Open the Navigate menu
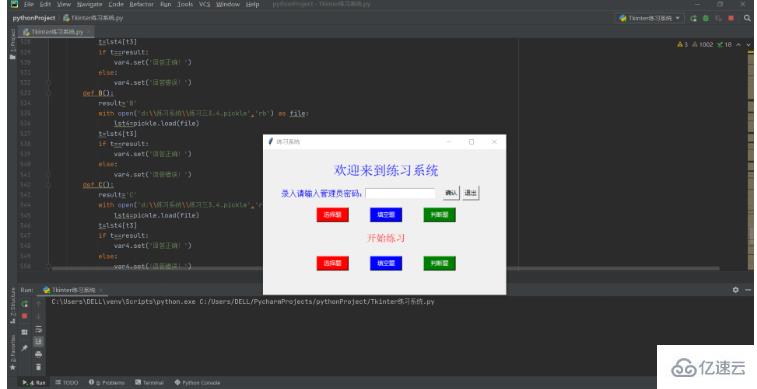This screenshot has width=757, height=389. click(x=89, y=4)
